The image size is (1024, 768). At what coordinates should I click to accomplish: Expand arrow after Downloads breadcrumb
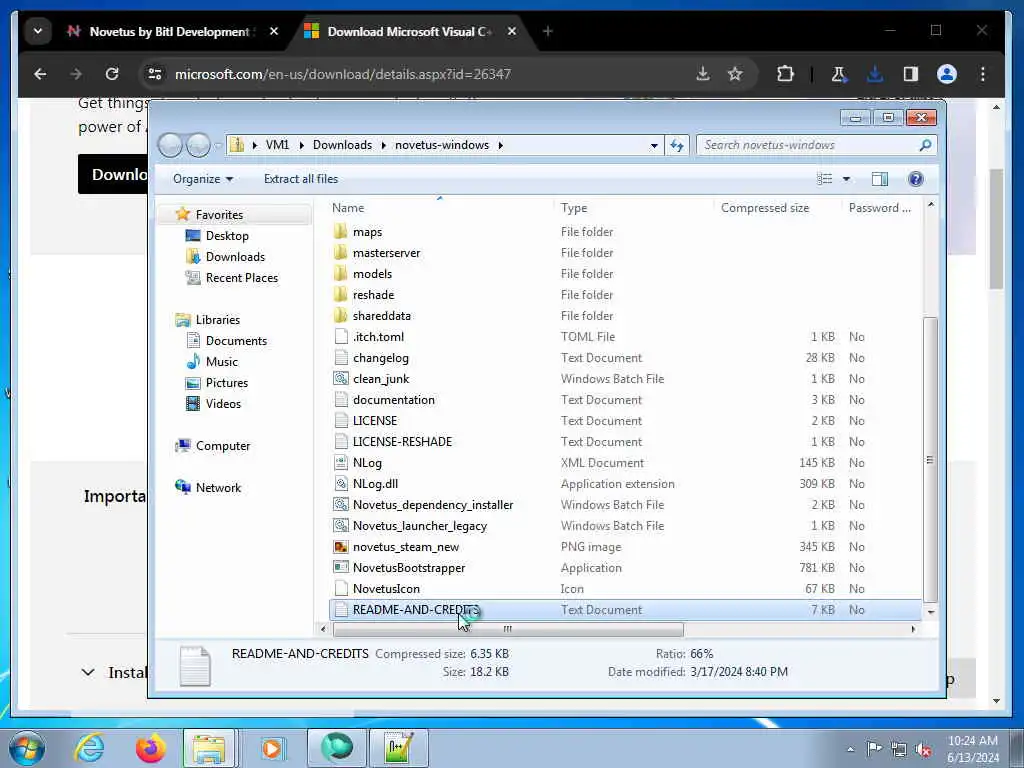point(383,145)
